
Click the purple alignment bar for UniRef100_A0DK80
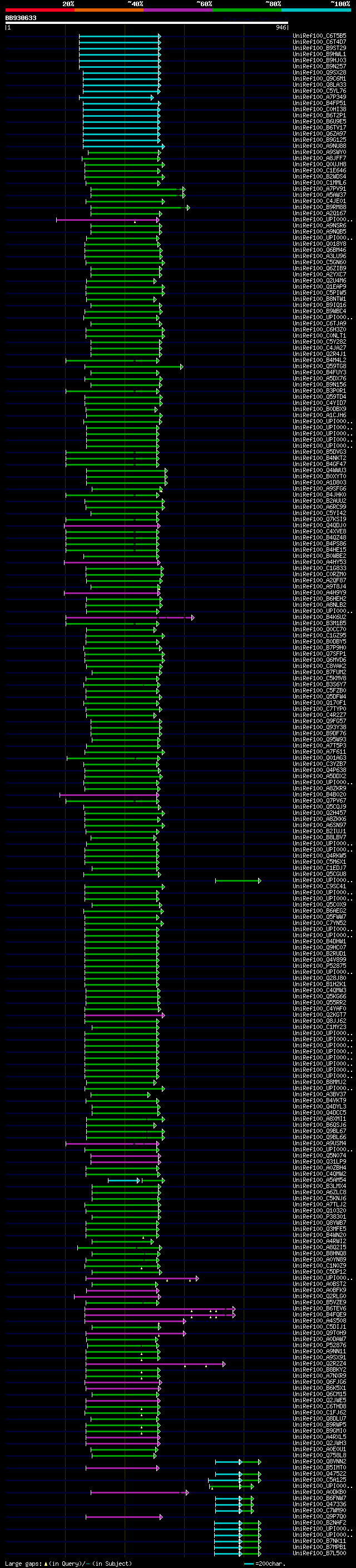140,1492
